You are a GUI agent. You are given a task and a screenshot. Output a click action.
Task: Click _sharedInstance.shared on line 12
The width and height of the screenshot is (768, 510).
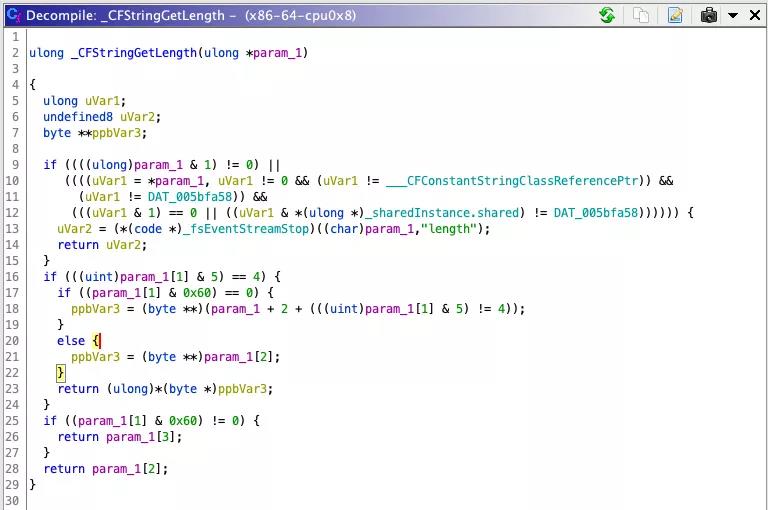pyautogui.click(x=441, y=213)
